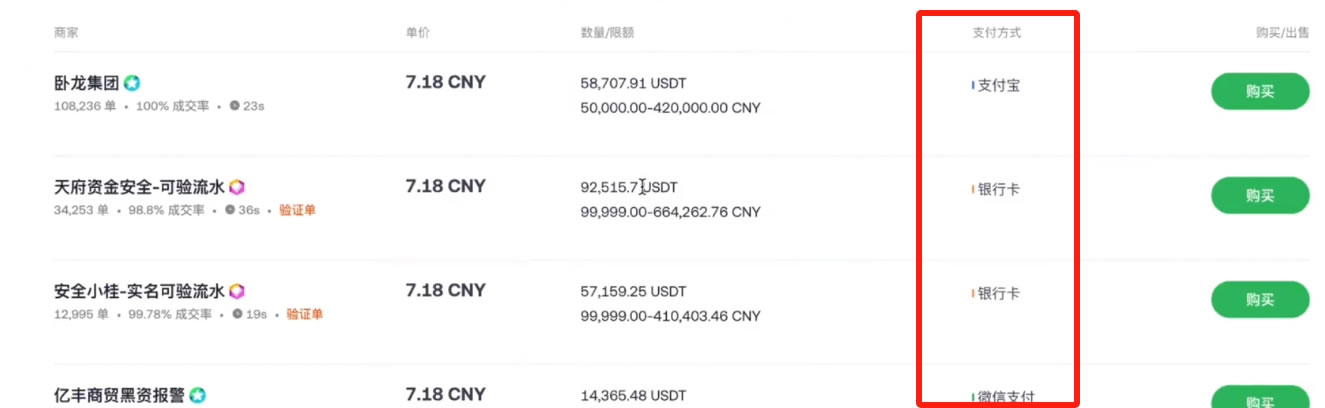Open the 安全小桂-实名可验流水 merchant profile
Screen dimensions: 1325x408
click(x=139, y=291)
